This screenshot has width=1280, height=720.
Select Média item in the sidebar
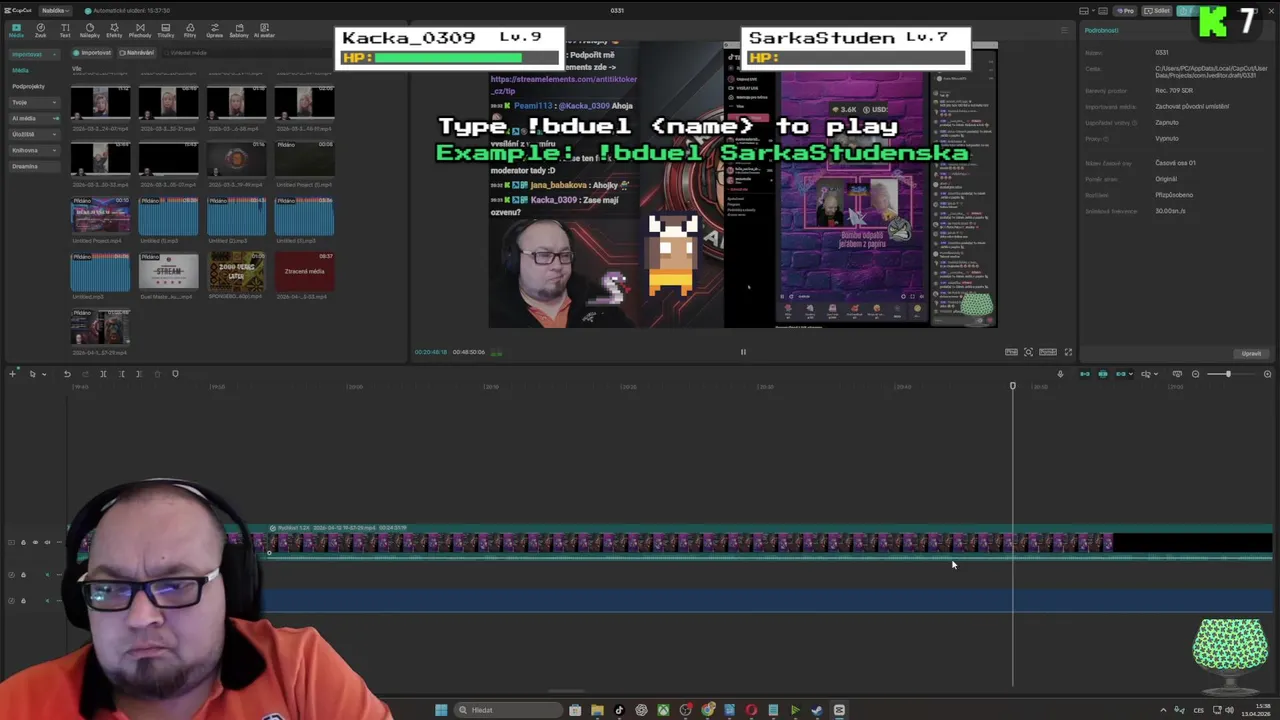(x=21, y=70)
